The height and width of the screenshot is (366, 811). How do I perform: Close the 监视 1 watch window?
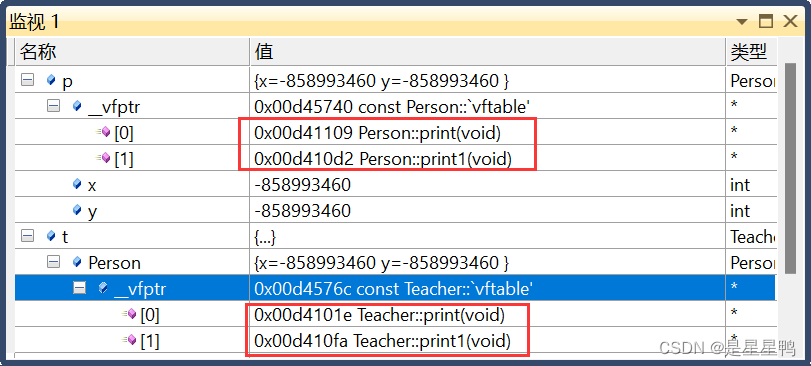point(790,21)
